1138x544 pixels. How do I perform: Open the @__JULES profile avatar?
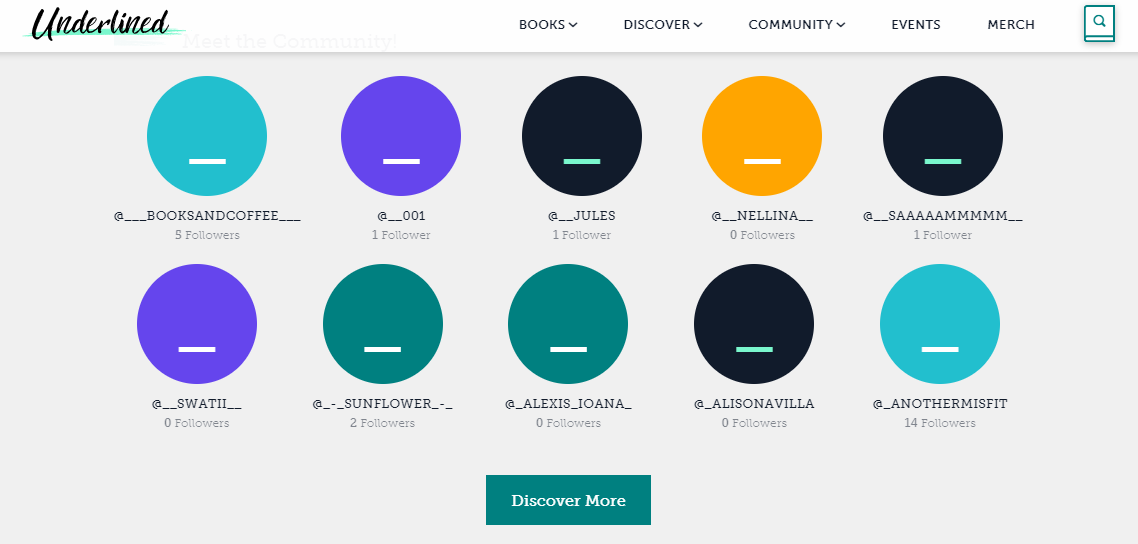tap(582, 136)
